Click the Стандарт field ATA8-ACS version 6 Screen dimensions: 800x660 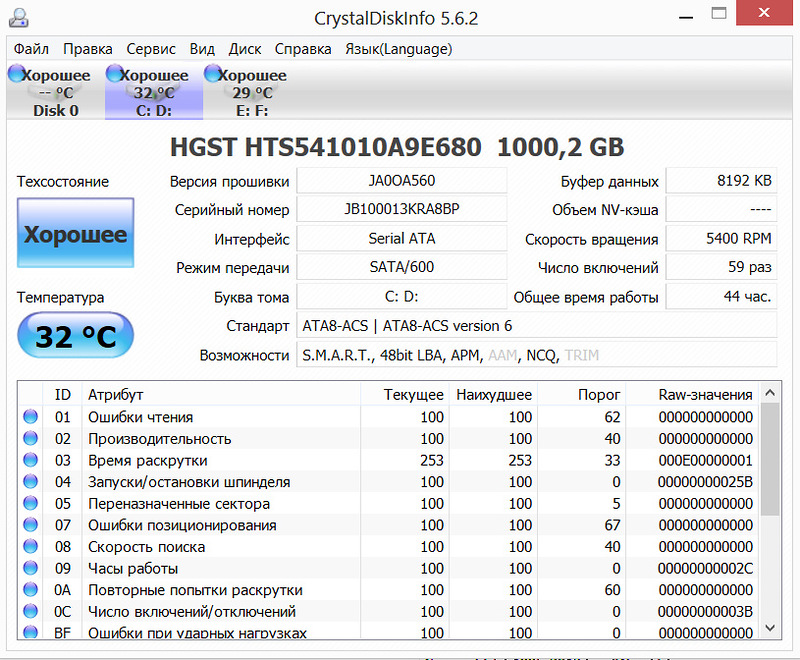click(x=537, y=325)
